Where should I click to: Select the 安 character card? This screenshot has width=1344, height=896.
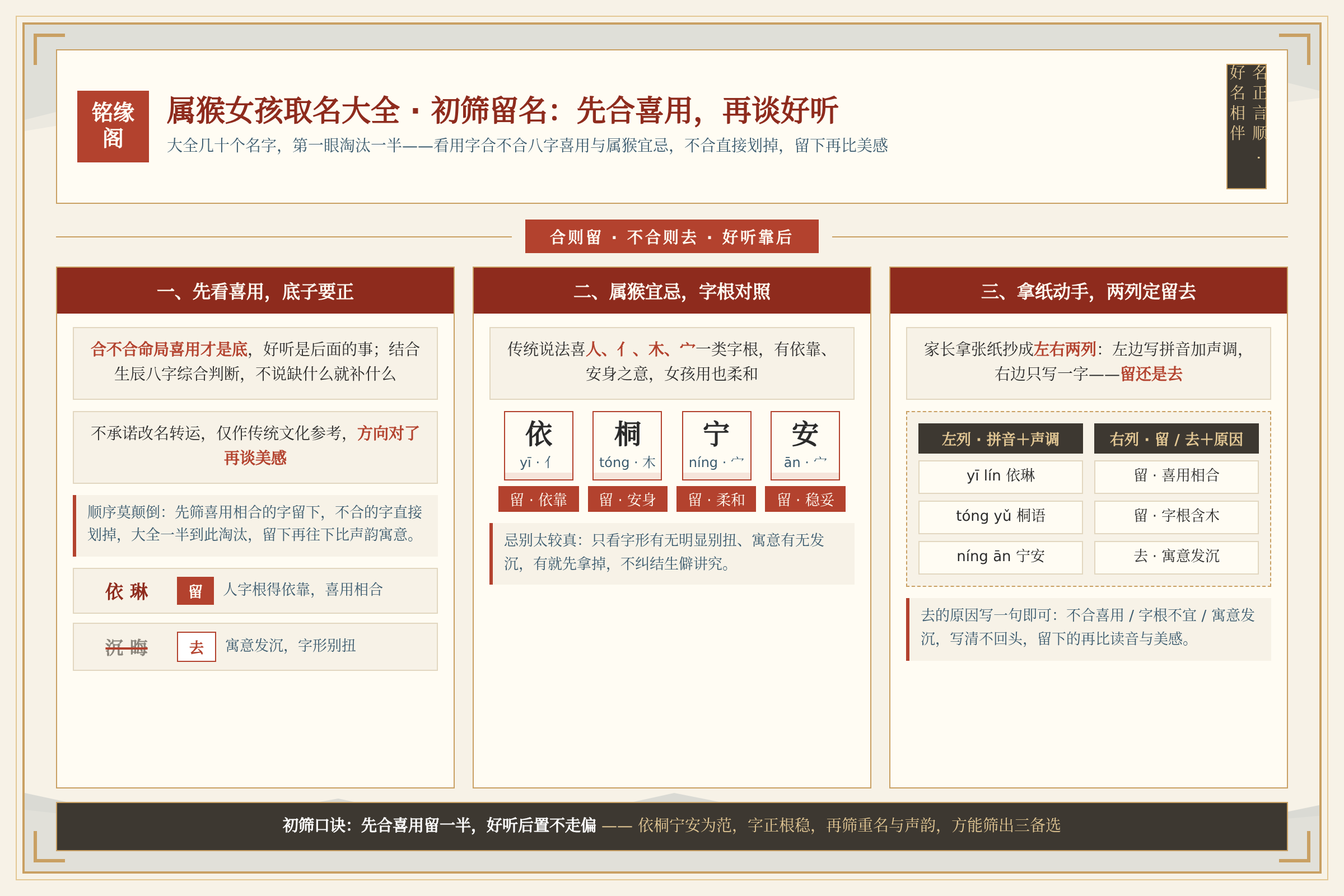pyautogui.click(x=805, y=446)
